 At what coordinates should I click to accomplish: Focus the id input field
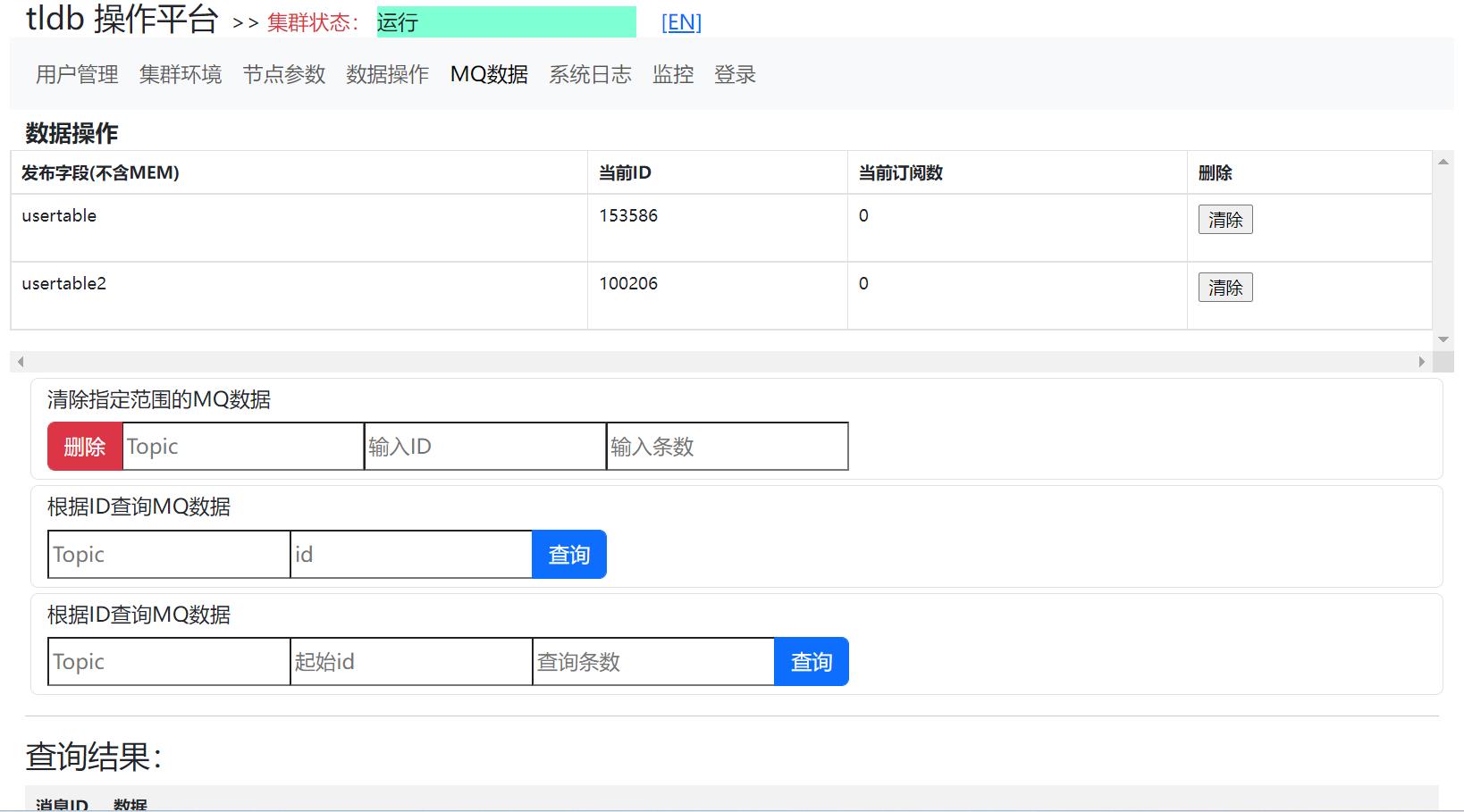411,555
